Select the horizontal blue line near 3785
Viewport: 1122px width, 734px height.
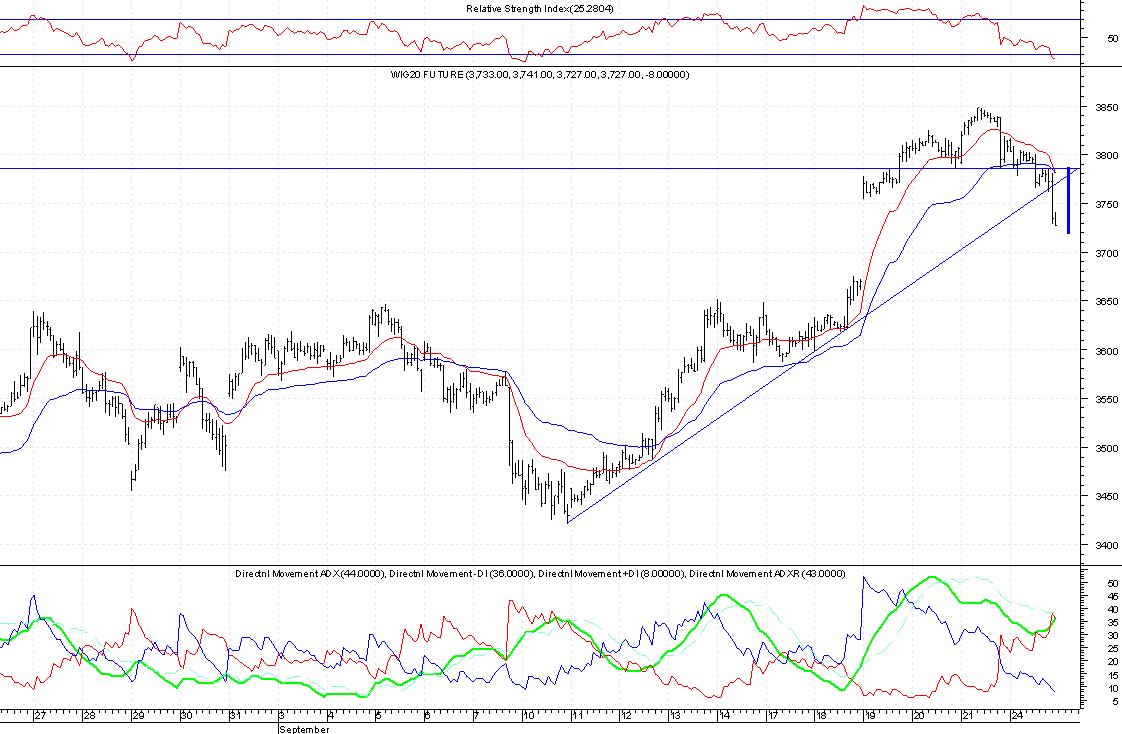pos(540,169)
